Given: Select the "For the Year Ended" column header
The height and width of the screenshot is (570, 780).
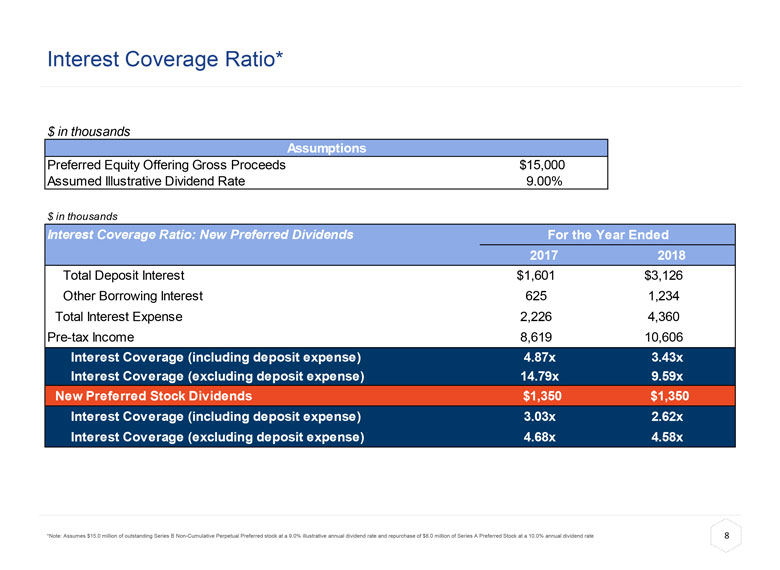Looking at the screenshot, I should (607, 235).
